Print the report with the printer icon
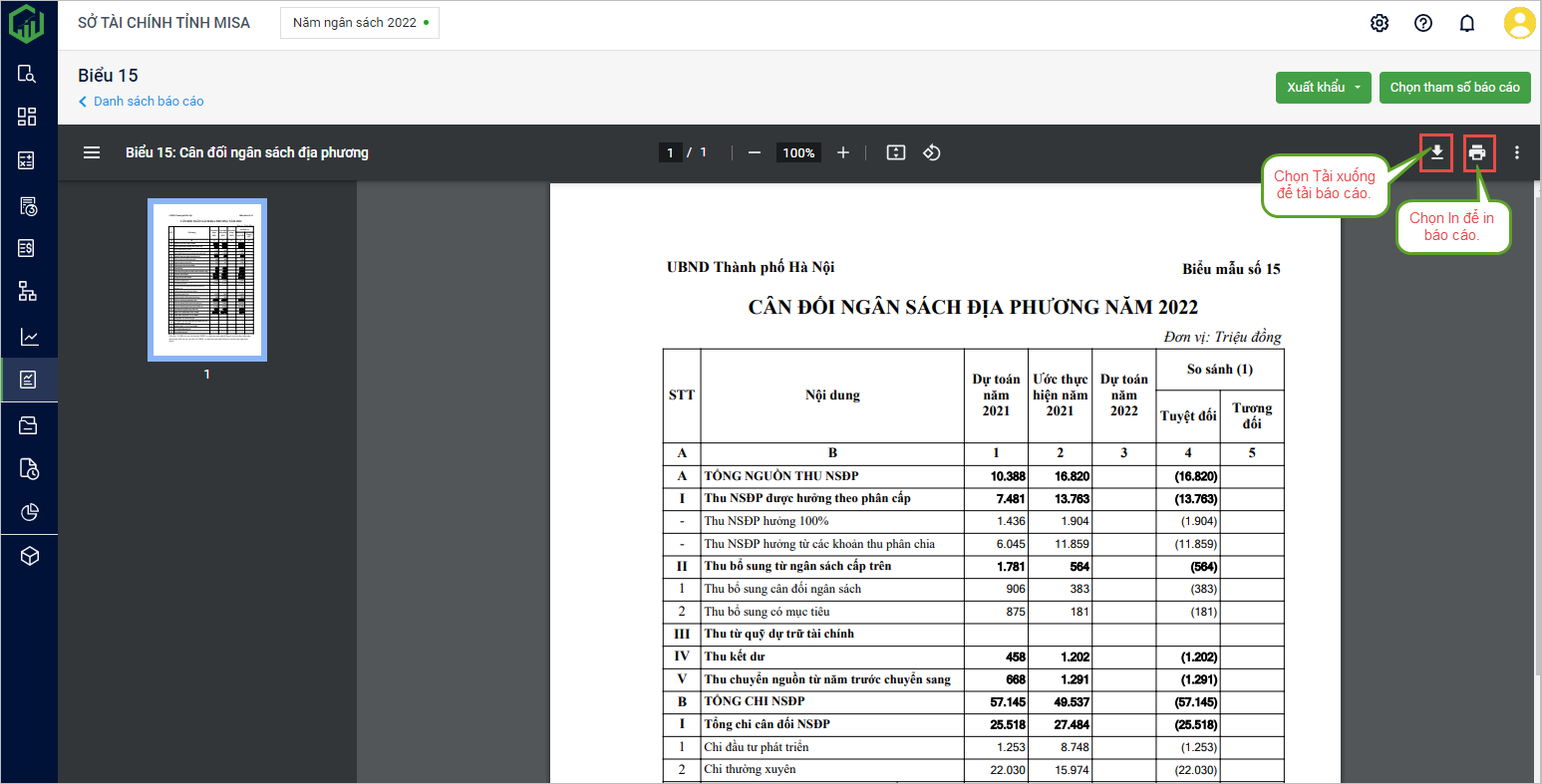 (x=1477, y=152)
